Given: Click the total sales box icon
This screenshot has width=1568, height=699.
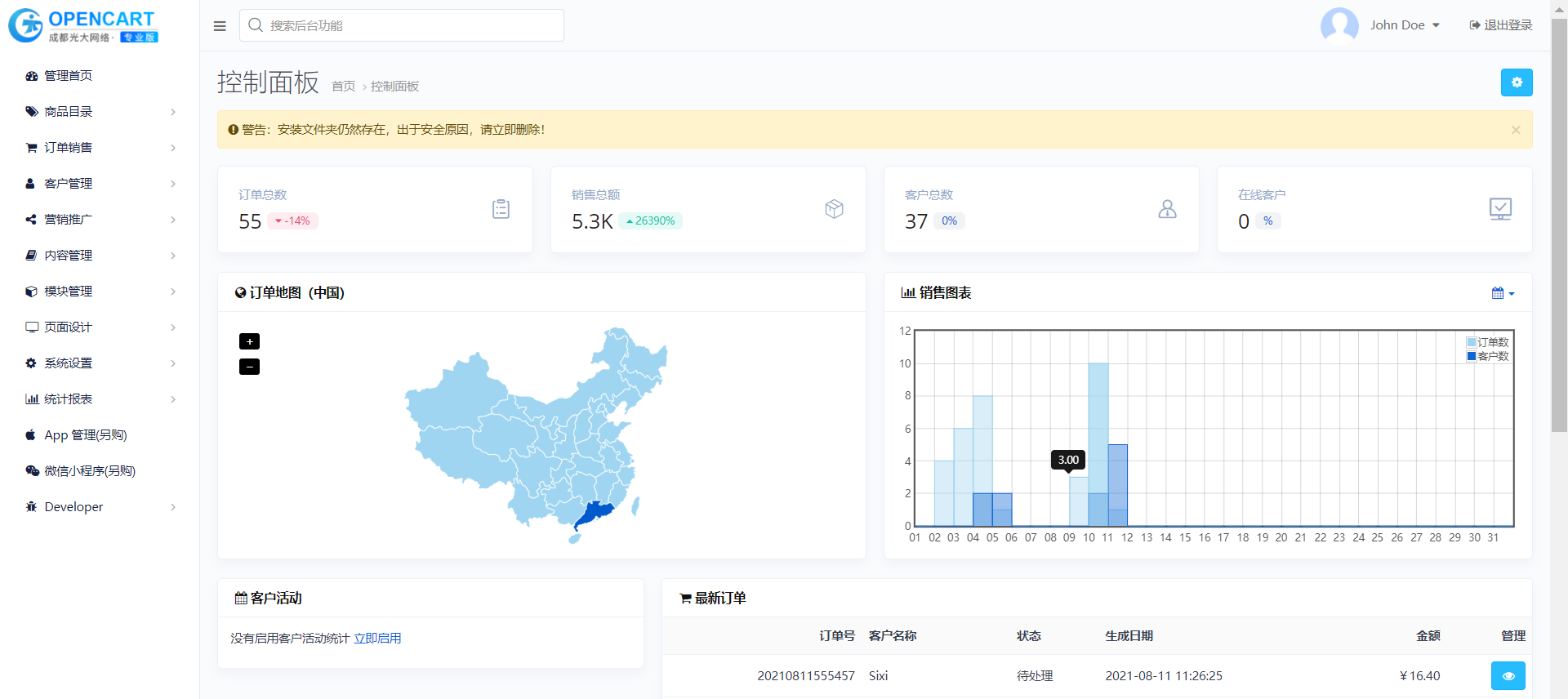Looking at the screenshot, I should pyautogui.click(x=834, y=209).
